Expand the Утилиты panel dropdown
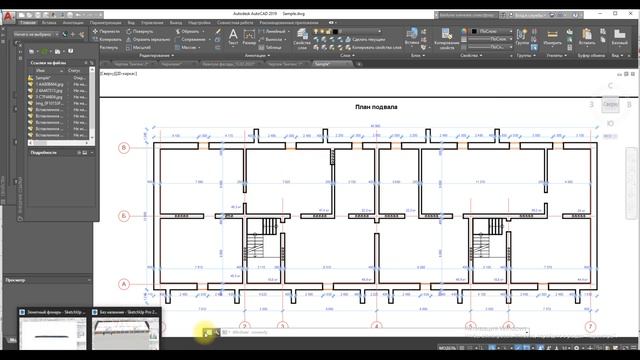This screenshot has width=640, height=360. pos(556,55)
